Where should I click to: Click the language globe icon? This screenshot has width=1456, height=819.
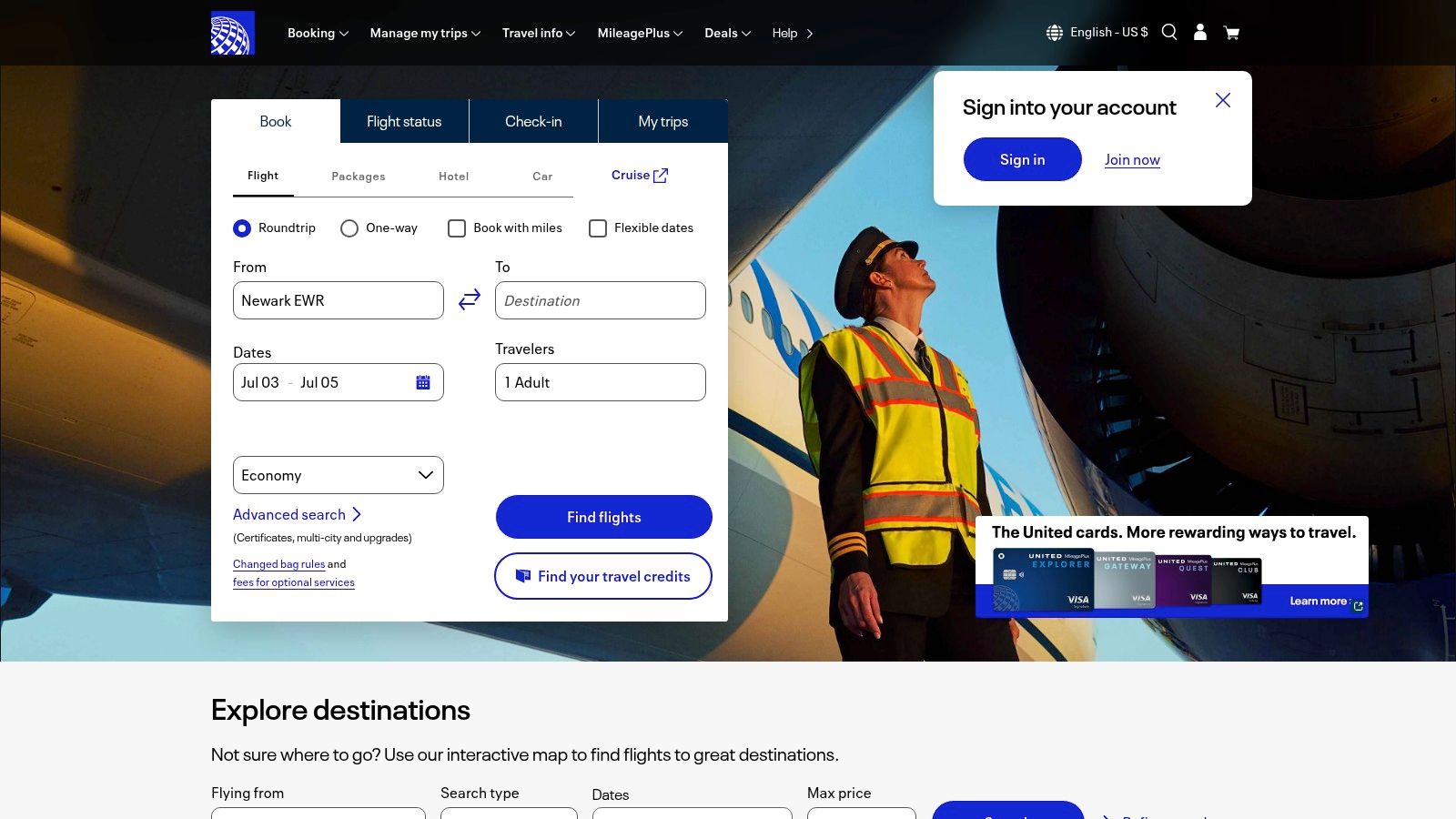[x=1055, y=33]
